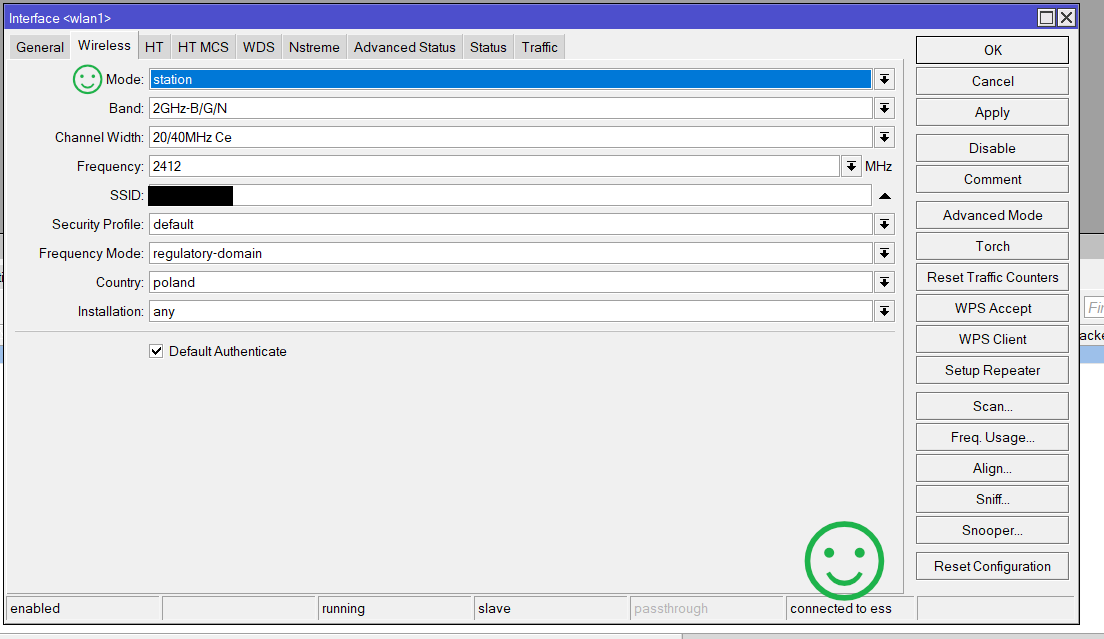Select the Wireless tab
Viewport: 1104px width, 639px height.
point(104,46)
